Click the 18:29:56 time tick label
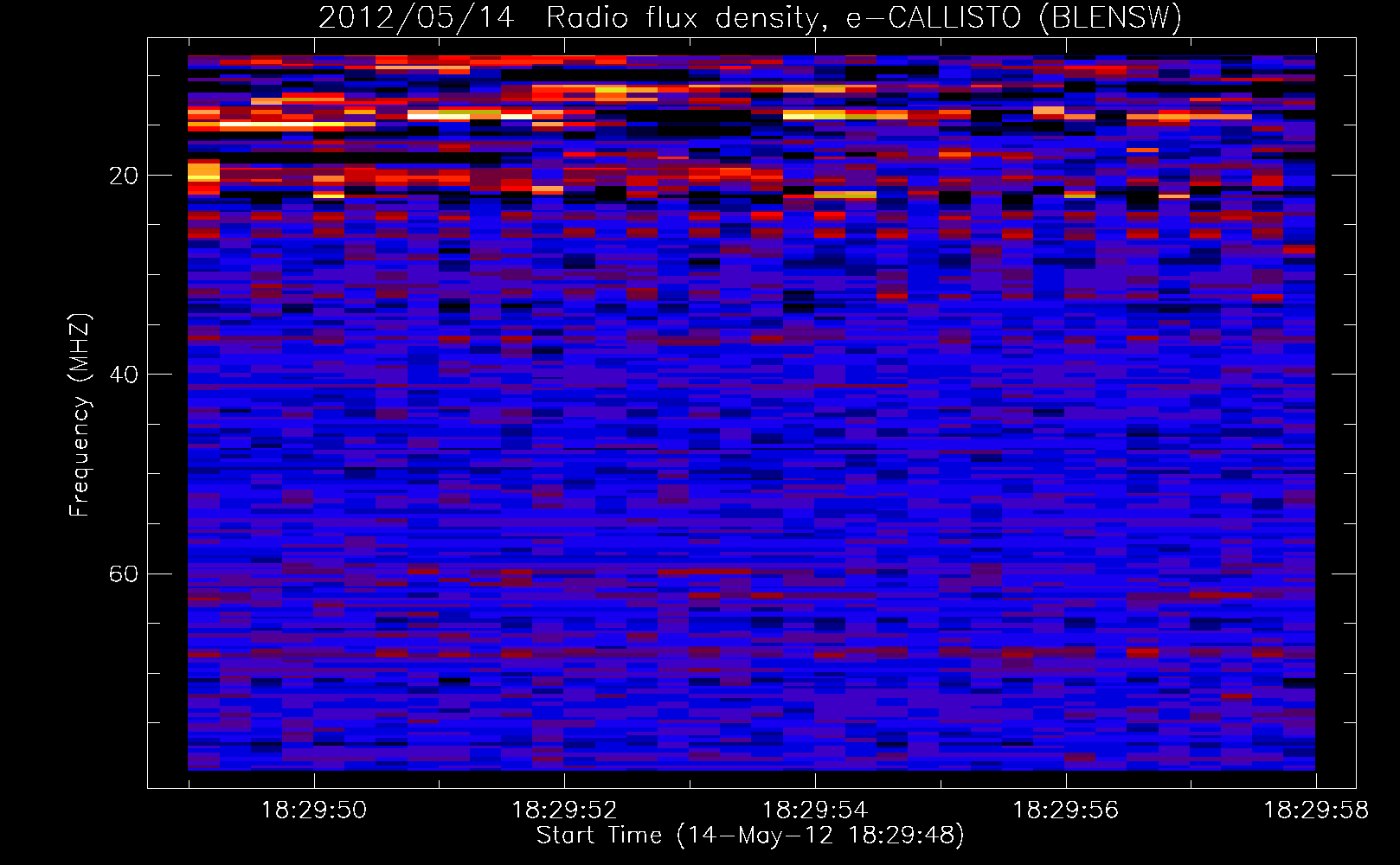1400x865 pixels. pyautogui.click(x=1065, y=811)
